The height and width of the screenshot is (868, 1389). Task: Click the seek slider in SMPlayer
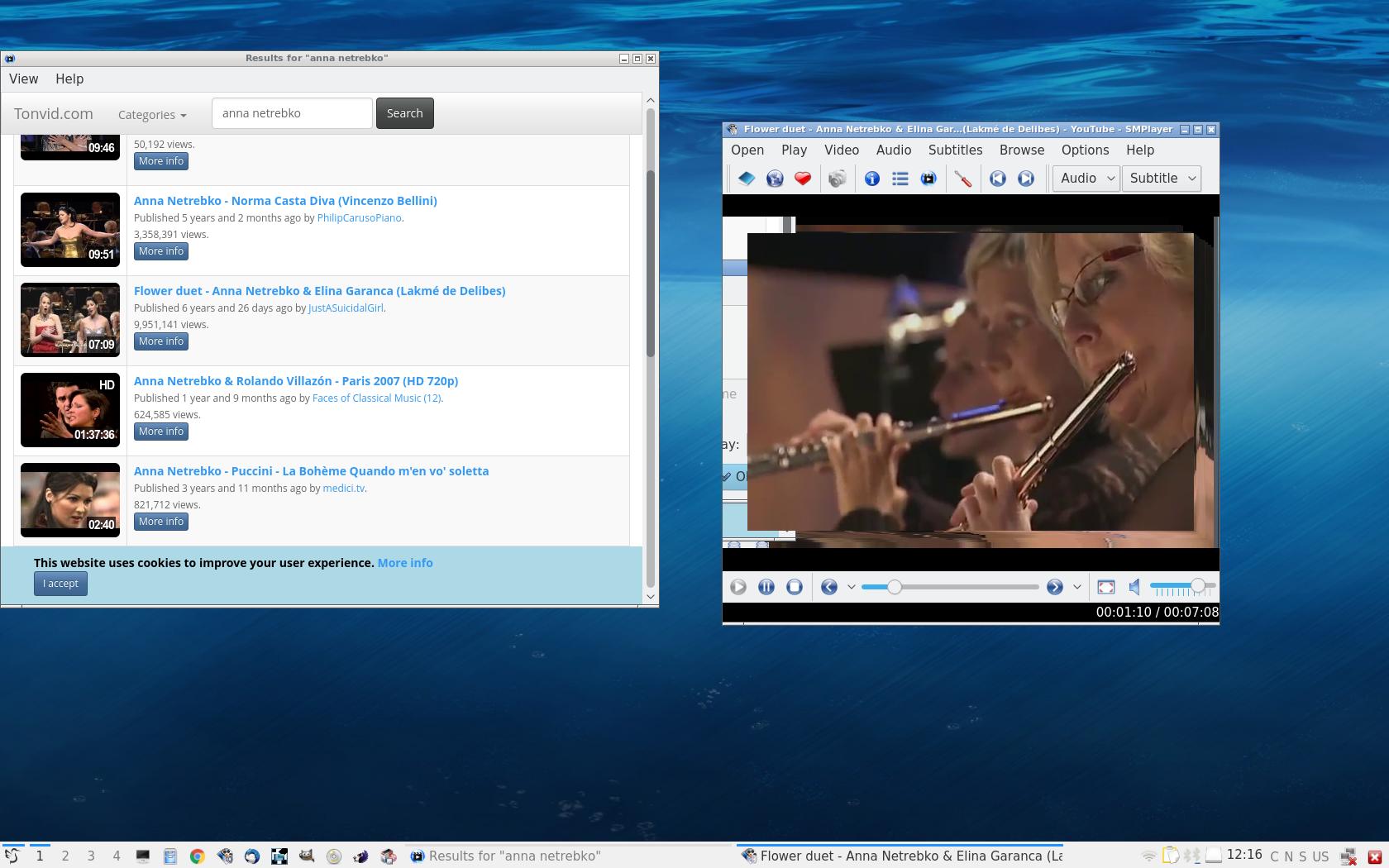[x=950, y=587]
